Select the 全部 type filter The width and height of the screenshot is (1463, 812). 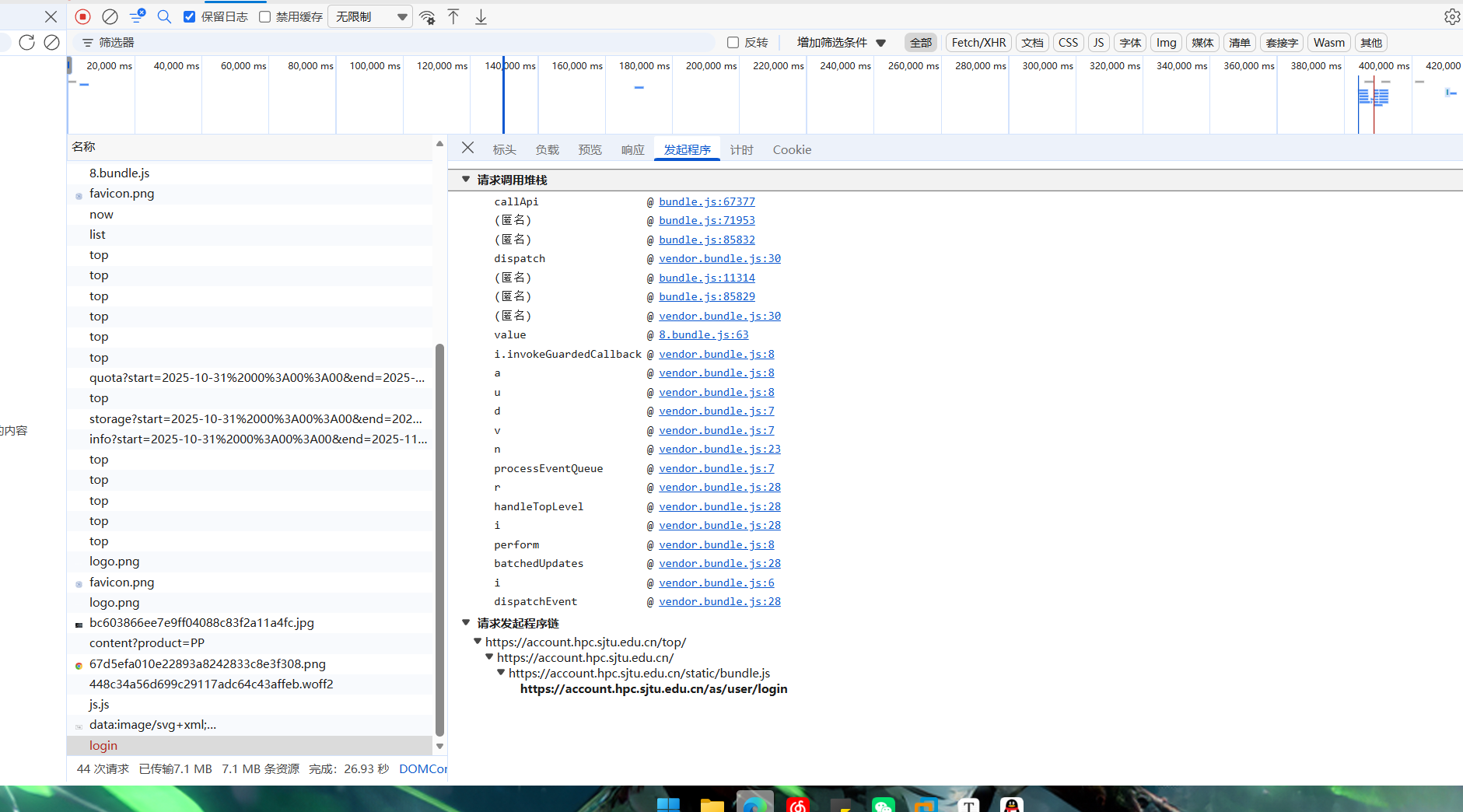(921, 43)
